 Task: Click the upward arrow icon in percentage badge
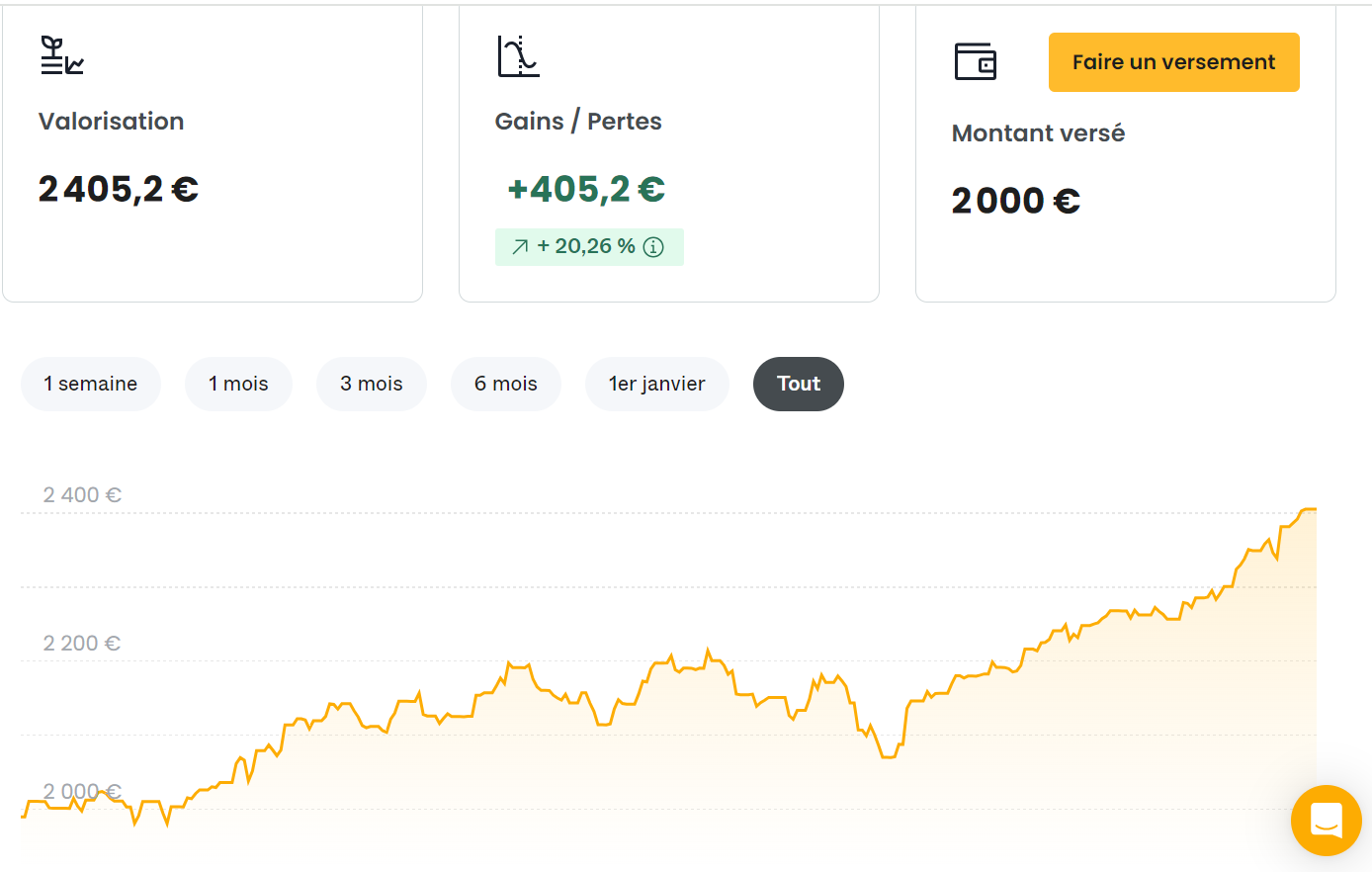click(x=520, y=247)
